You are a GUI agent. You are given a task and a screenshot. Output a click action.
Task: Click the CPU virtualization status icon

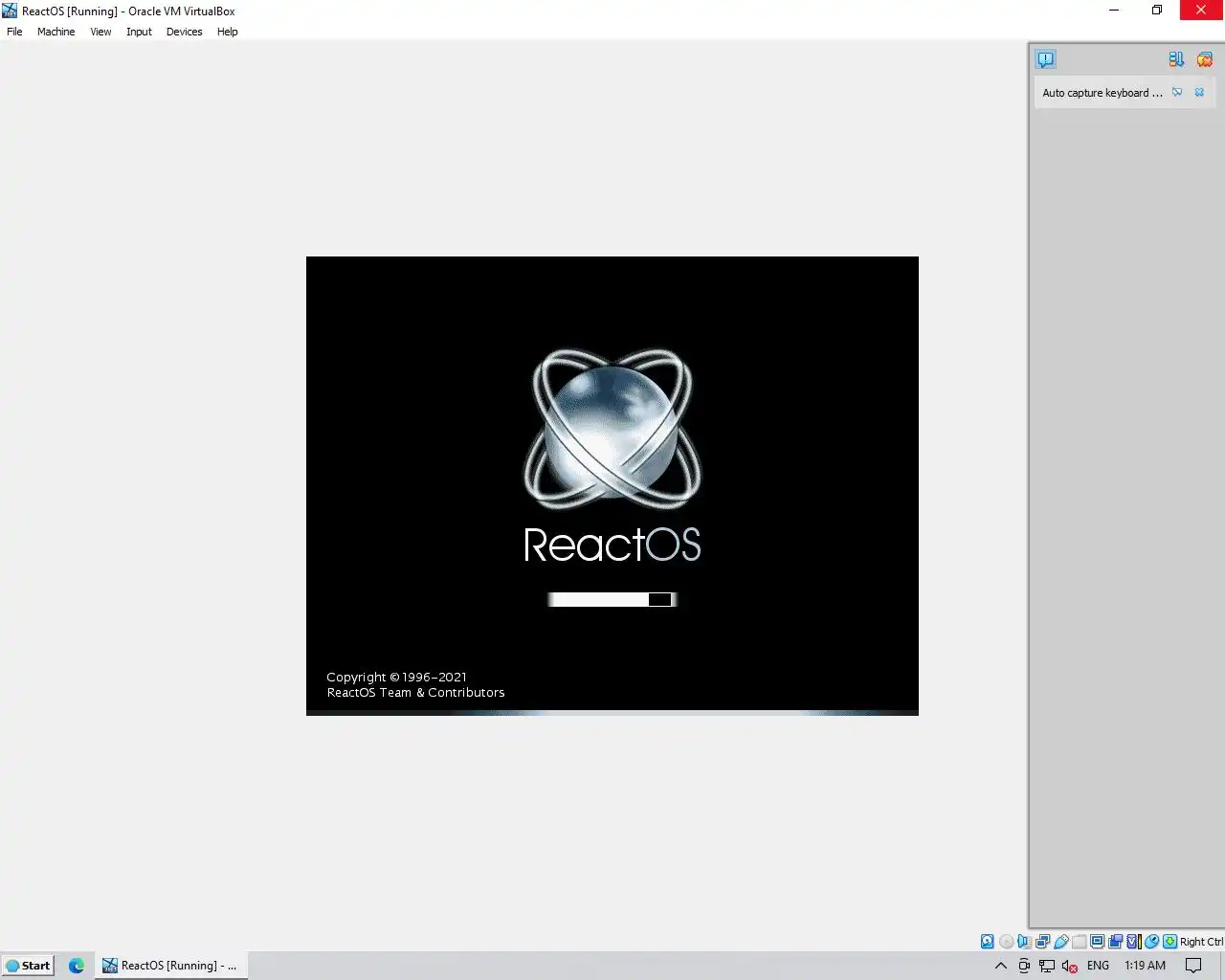click(x=1134, y=942)
